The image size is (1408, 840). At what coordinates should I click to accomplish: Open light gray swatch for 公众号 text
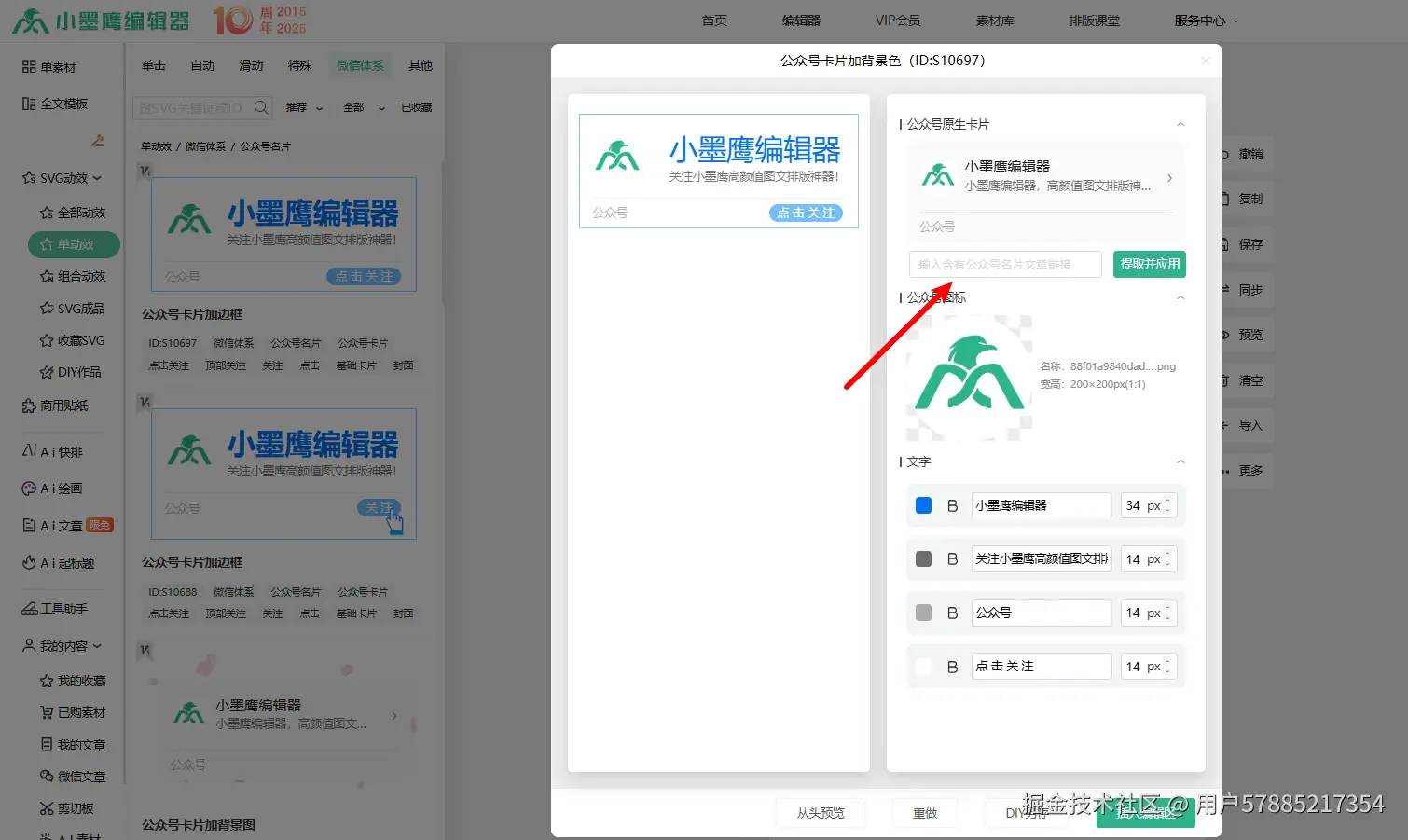[923, 613]
